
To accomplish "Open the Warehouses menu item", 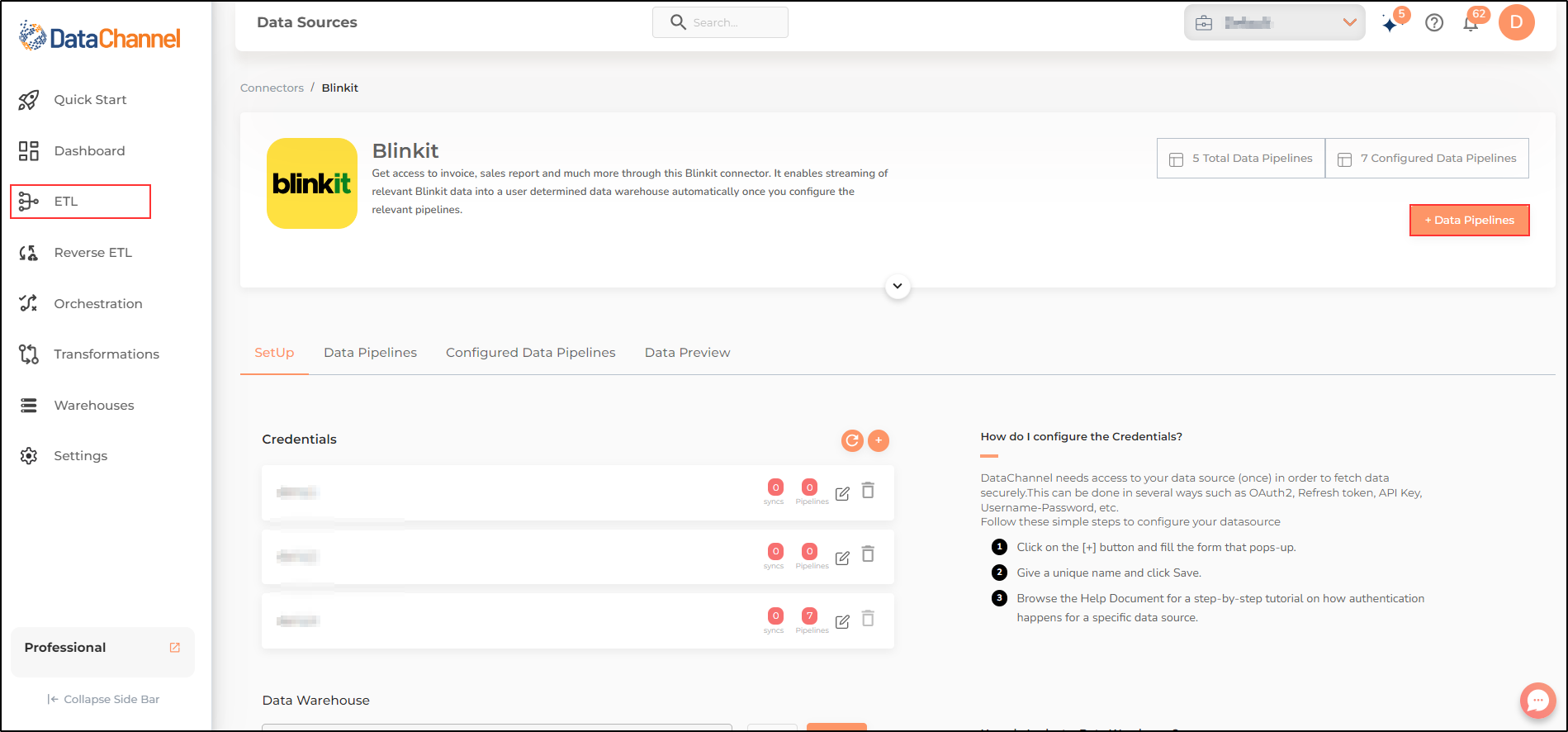I will tap(93, 406).
